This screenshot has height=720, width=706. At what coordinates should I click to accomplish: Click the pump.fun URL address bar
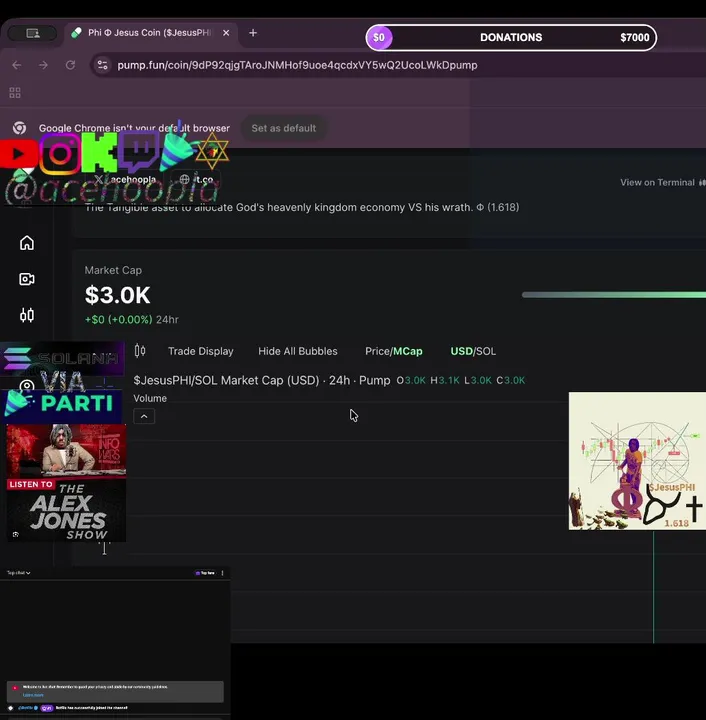point(297,65)
